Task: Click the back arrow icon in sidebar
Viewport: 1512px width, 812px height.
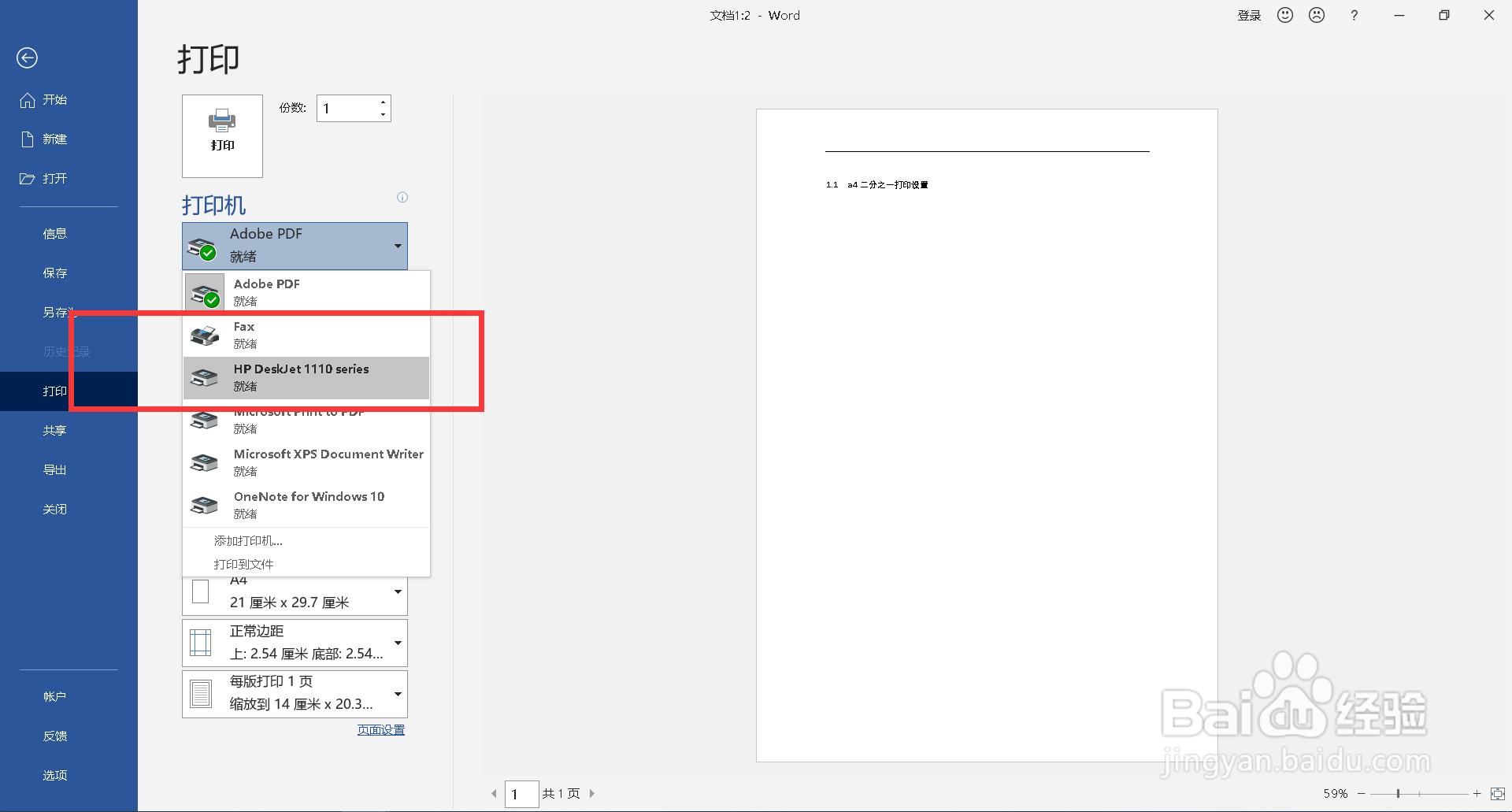Action: click(27, 57)
